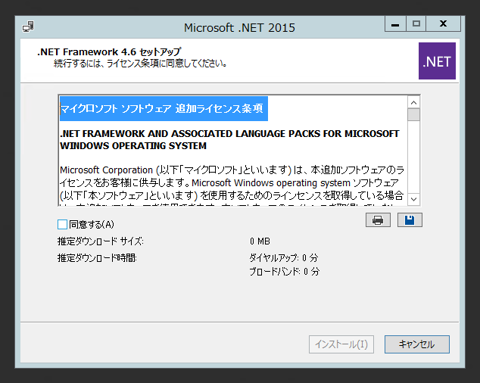Maximize the Microsoft .NET 2015 window
The image size is (480, 383).
[x=416, y=24]
